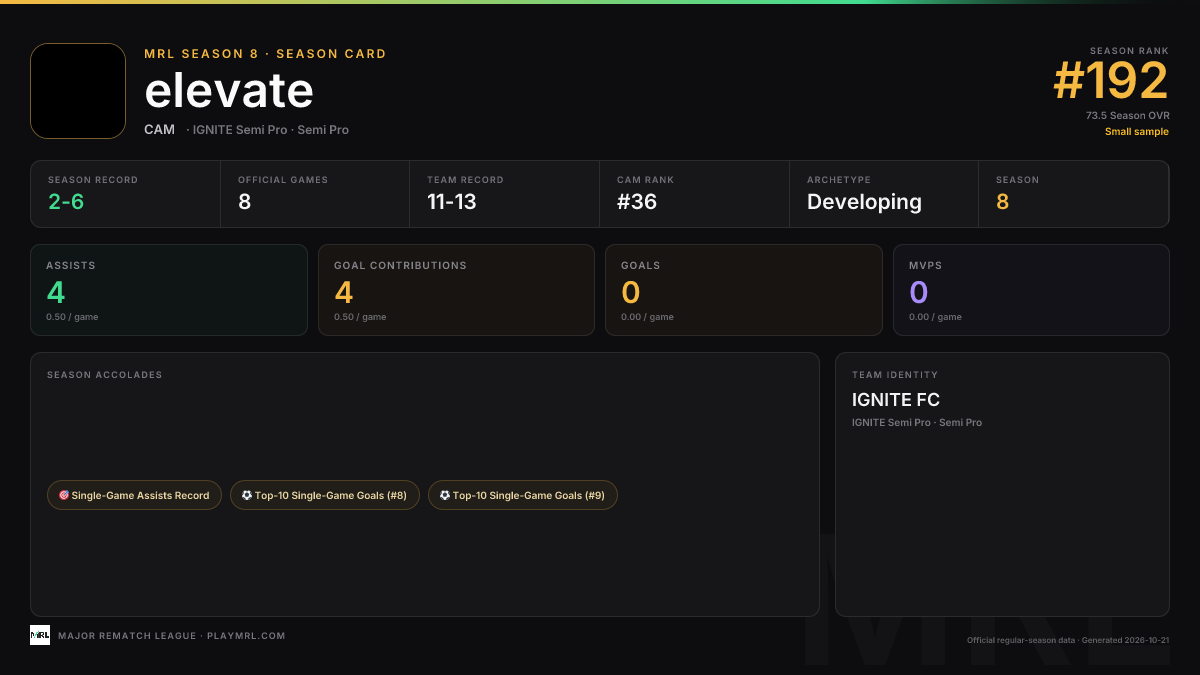Select the "TEAM IDENTITY" heading
The image size is (1200, 675).
[895, 375]
